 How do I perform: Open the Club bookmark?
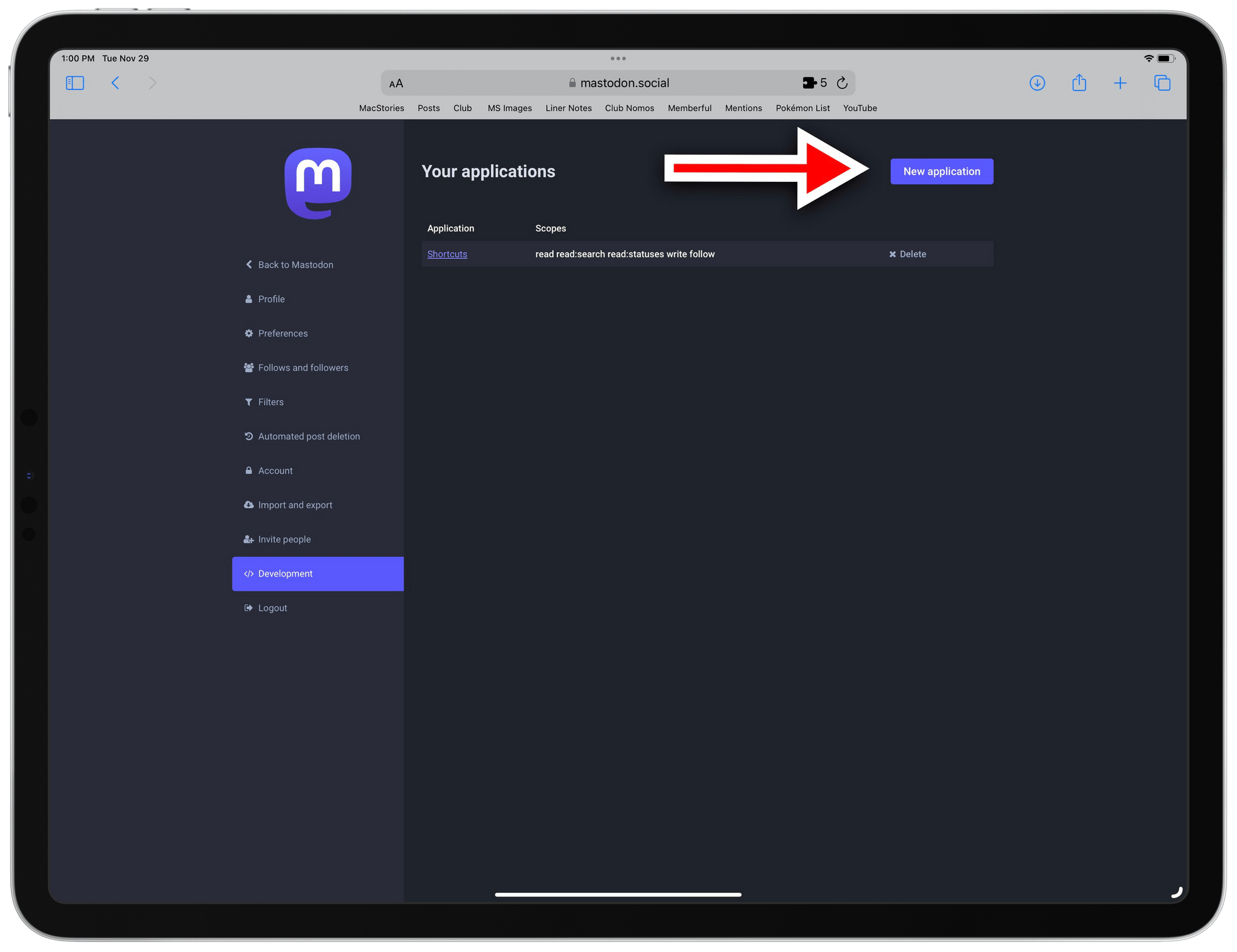pos(463,108)
